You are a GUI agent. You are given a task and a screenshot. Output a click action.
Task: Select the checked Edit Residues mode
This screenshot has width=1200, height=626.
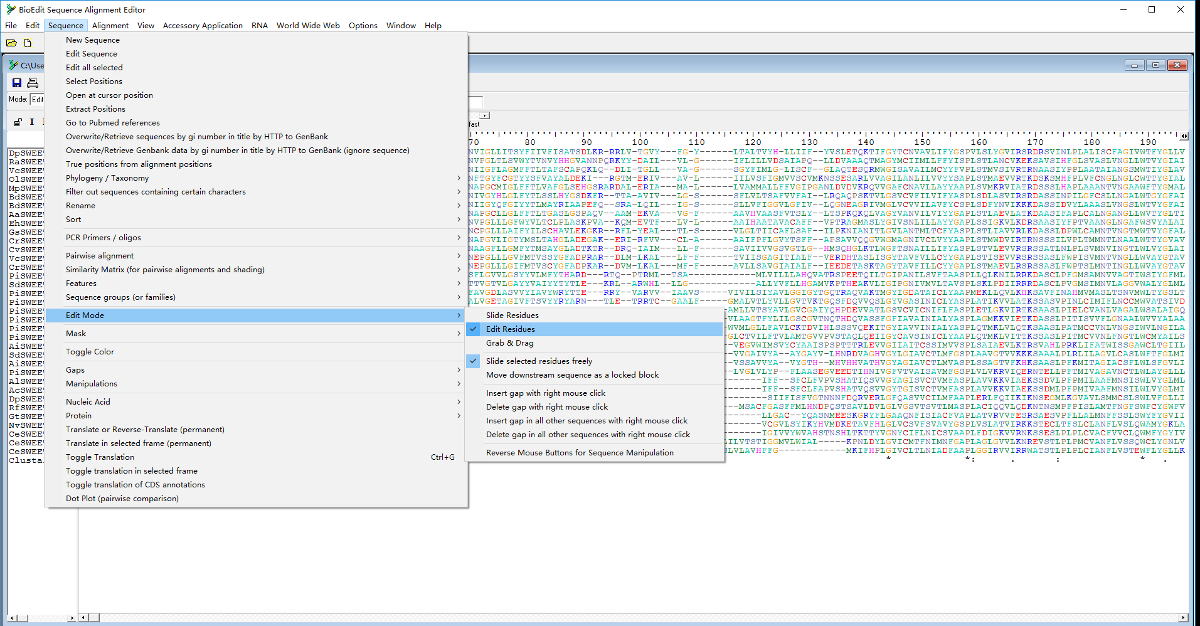(510, 329)
